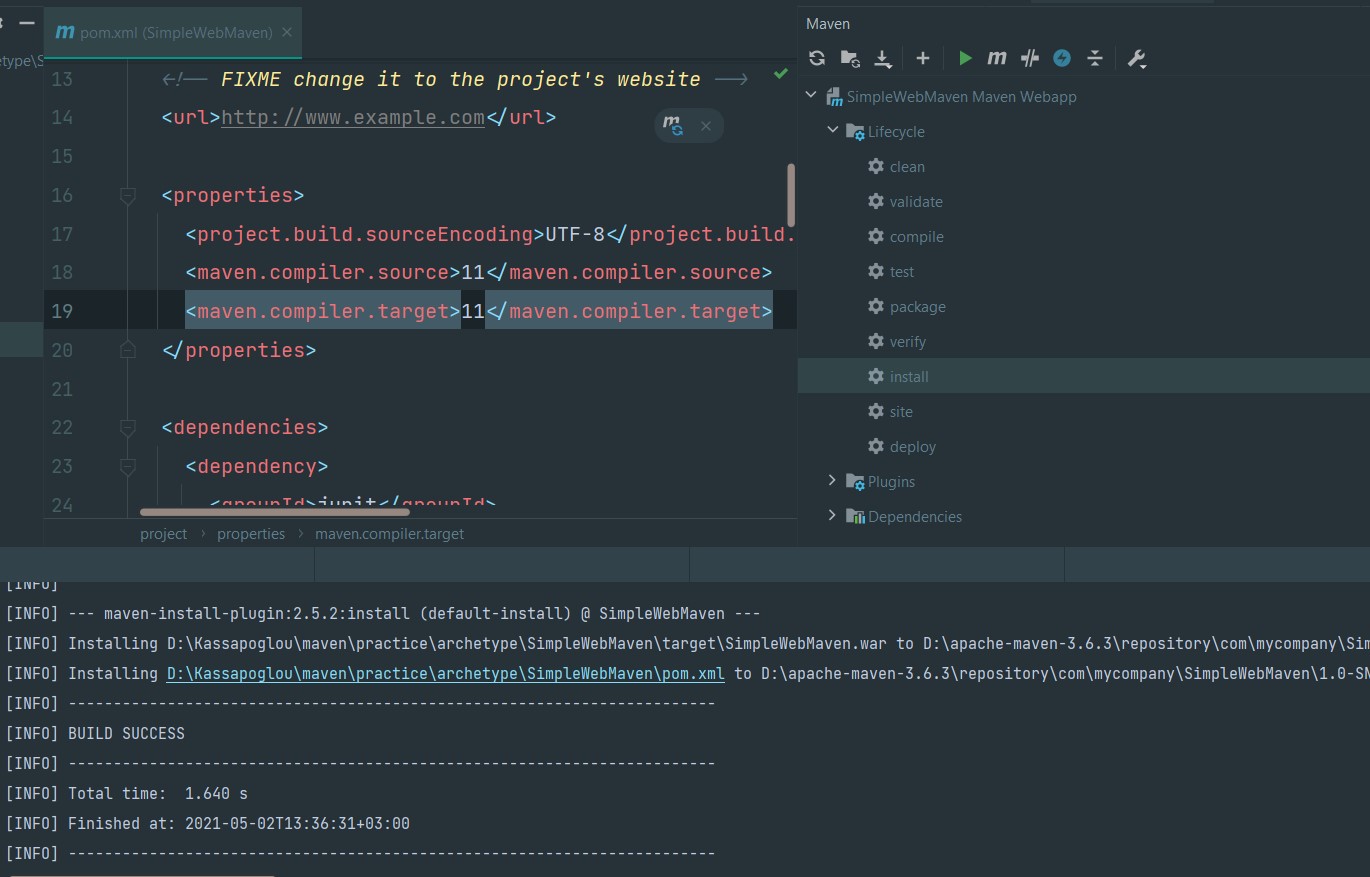The height and width of the screenshot is (877, 1370).
Task: Toggle Offline Mode in Maven toolbar
Action: point(1062,58)
